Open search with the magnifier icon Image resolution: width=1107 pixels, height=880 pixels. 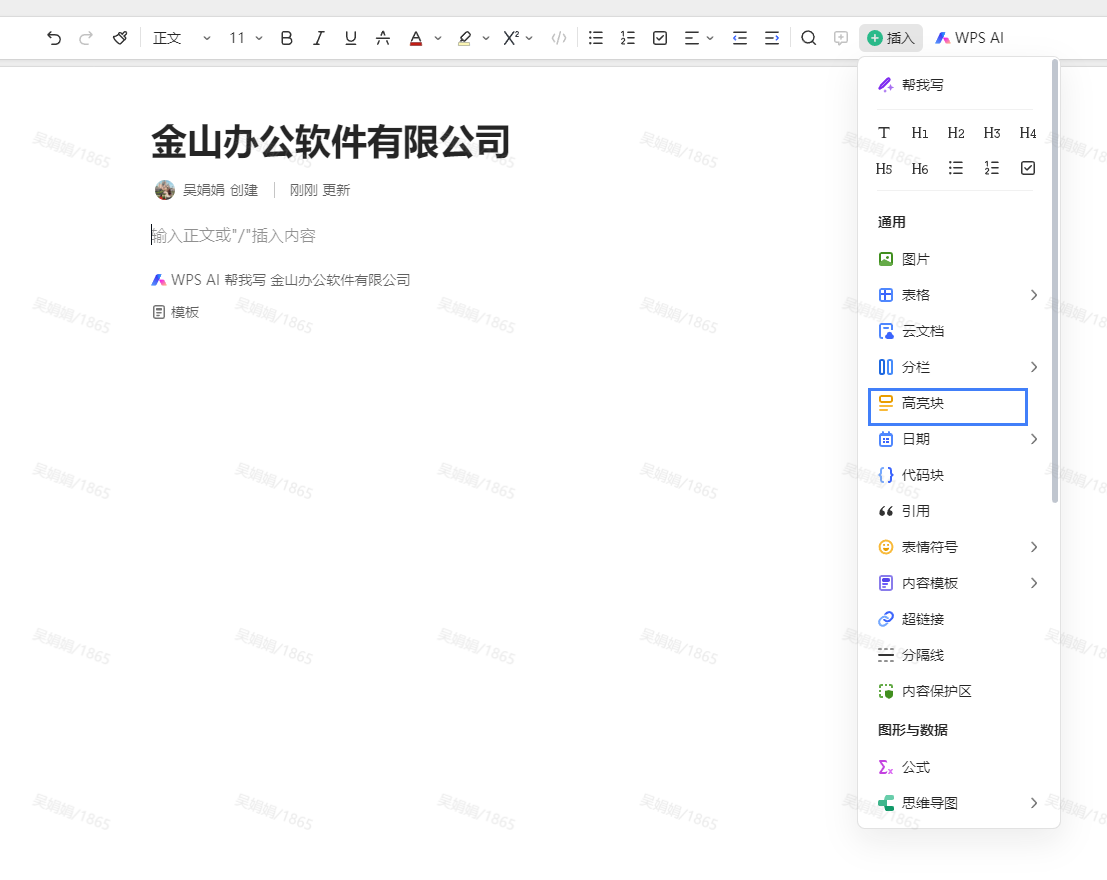click(809, 38)
